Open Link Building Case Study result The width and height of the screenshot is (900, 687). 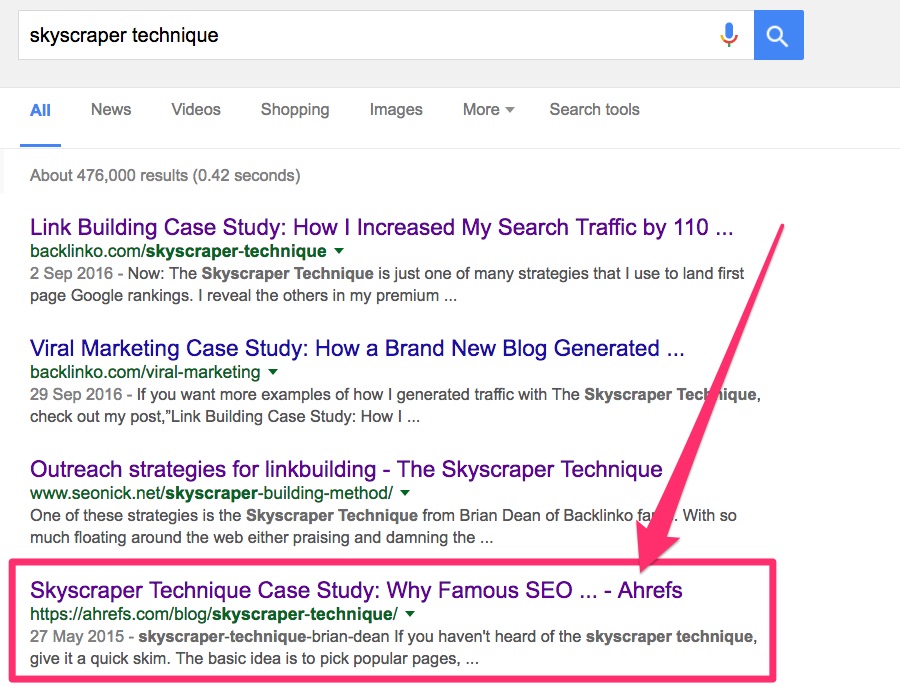pyautogui.click(x=381, y=227)
